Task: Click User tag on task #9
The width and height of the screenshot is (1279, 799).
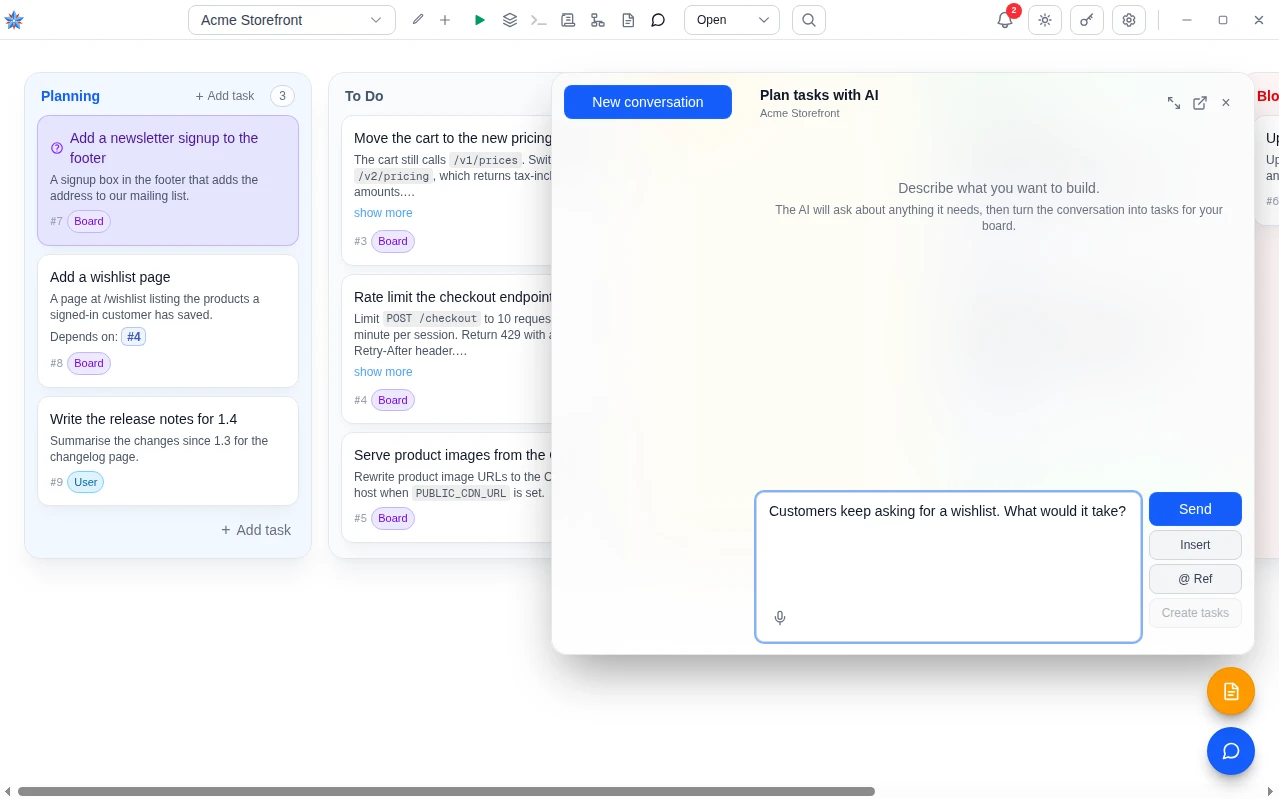Action: click(86, 482)
